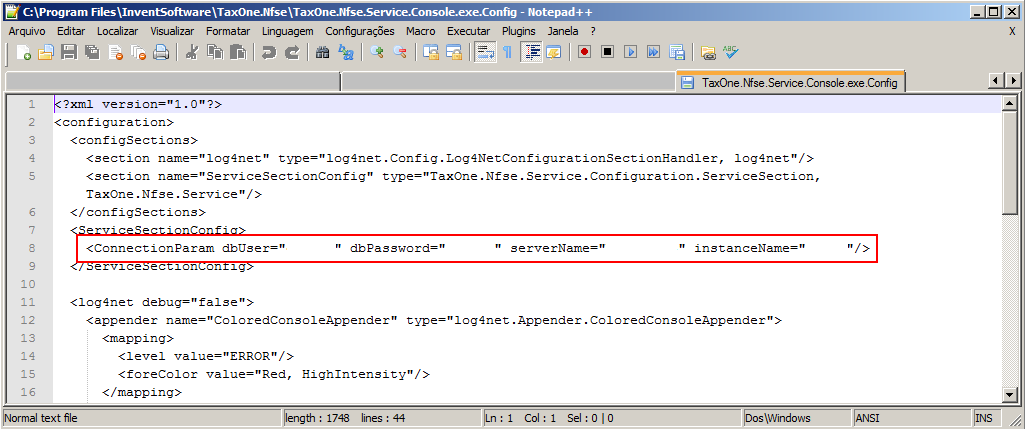Click the folder-with-link plugin toolbar icon
The width and height of the screenshot is (1025, 429).
point(708,53)
